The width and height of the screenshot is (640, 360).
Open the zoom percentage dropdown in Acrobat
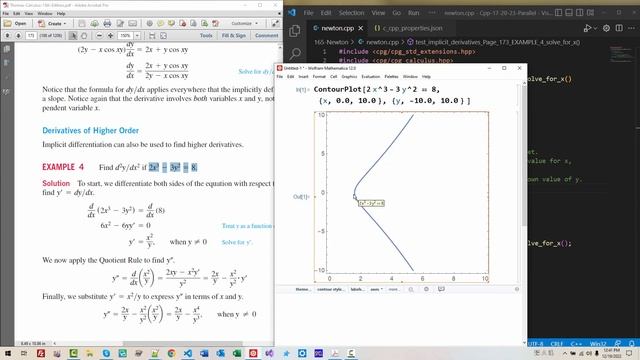(x=137, y=36)
